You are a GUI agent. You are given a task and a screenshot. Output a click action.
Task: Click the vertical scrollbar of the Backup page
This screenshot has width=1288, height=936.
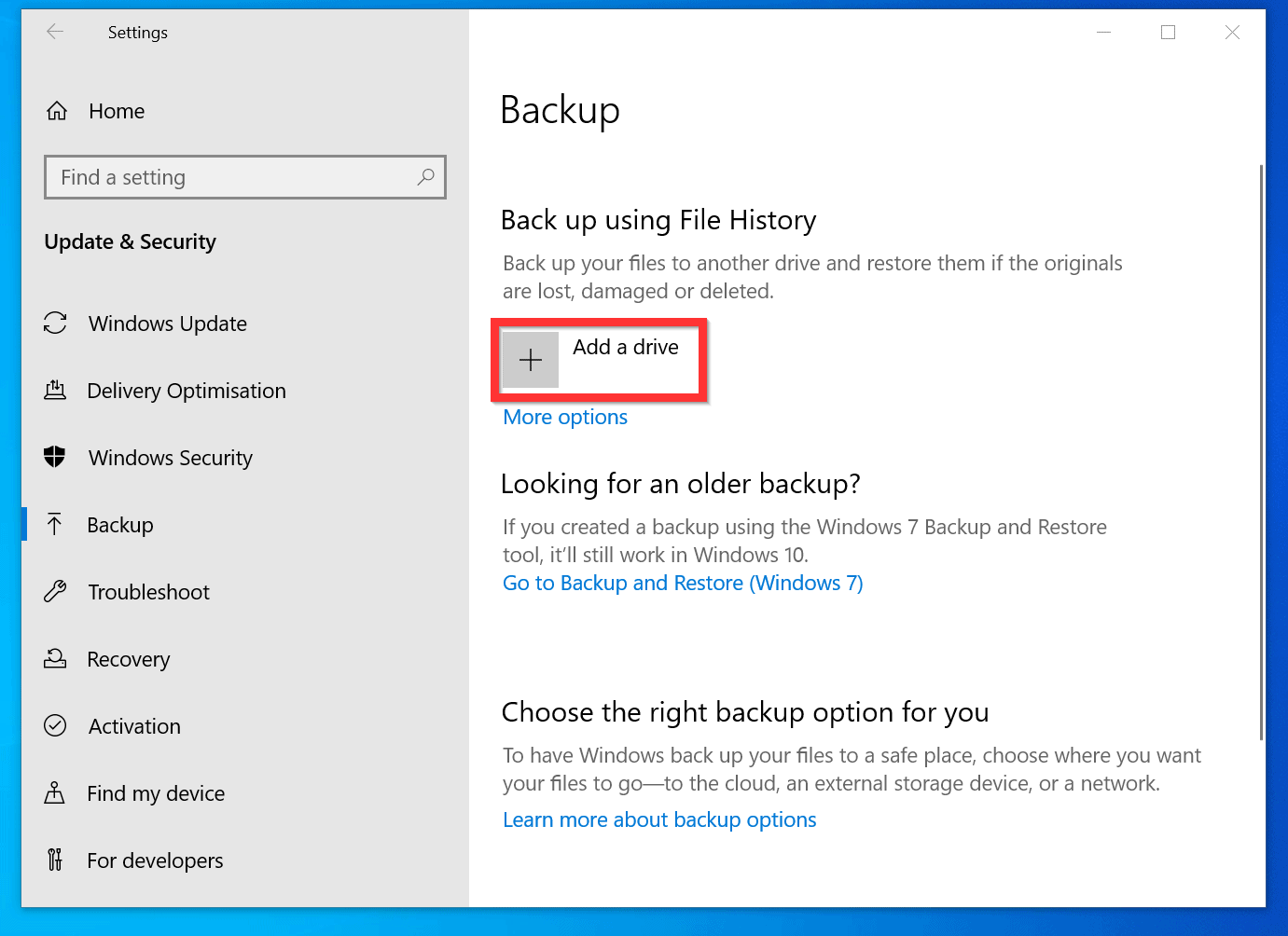point(1261,452)
